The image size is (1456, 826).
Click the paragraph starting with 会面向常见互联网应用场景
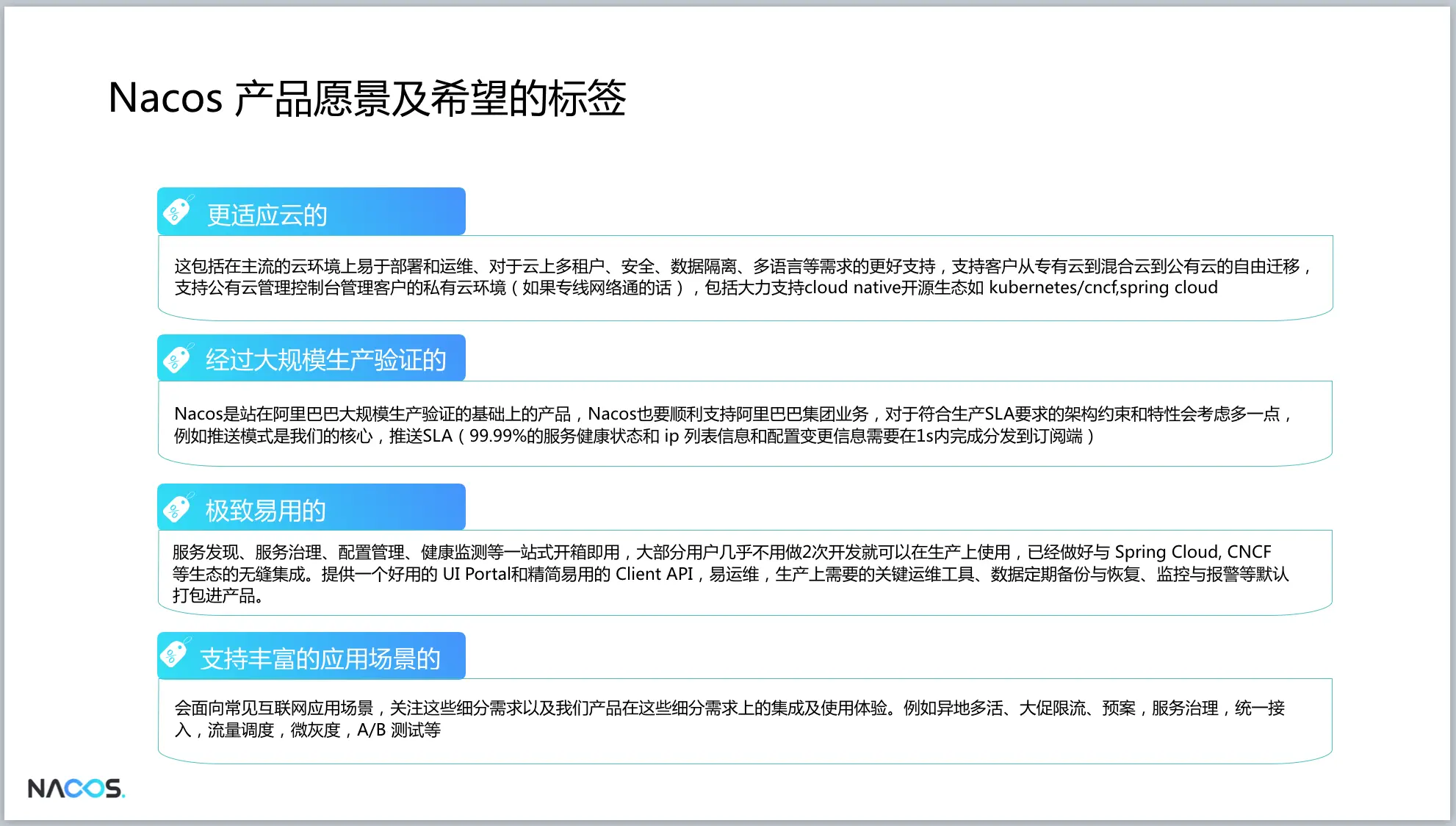[729, 719]
